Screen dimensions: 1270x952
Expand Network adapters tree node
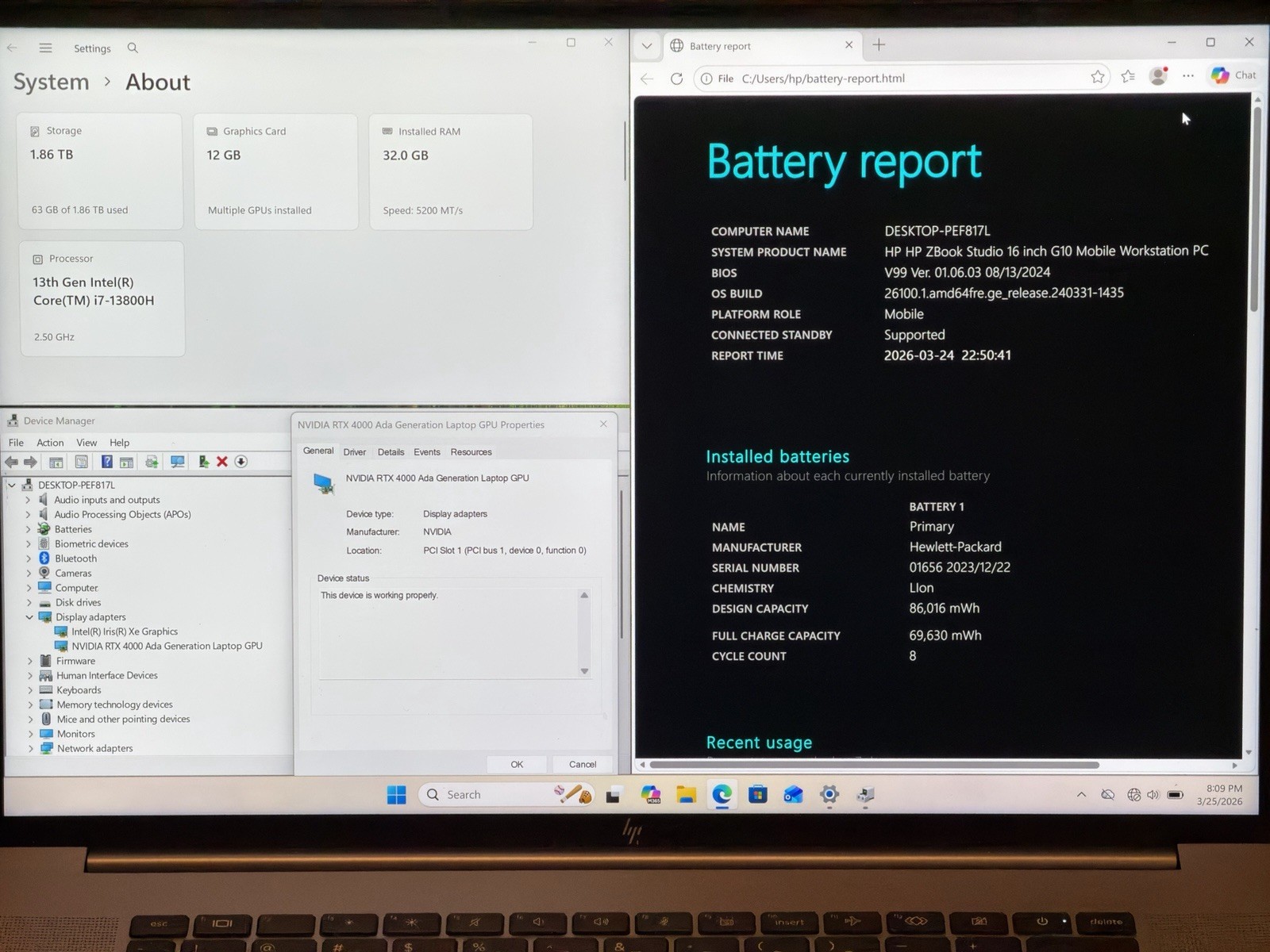[30, 748]
